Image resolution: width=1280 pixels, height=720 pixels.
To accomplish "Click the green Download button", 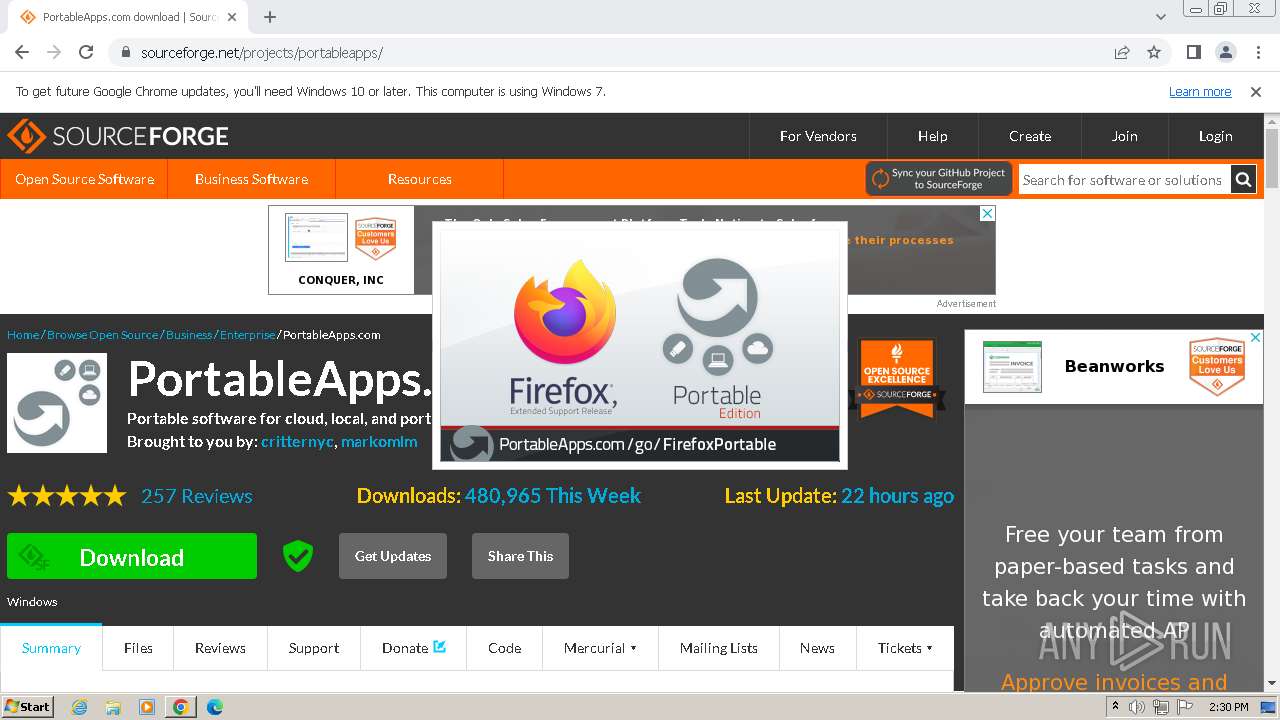I will coord(132,556).
